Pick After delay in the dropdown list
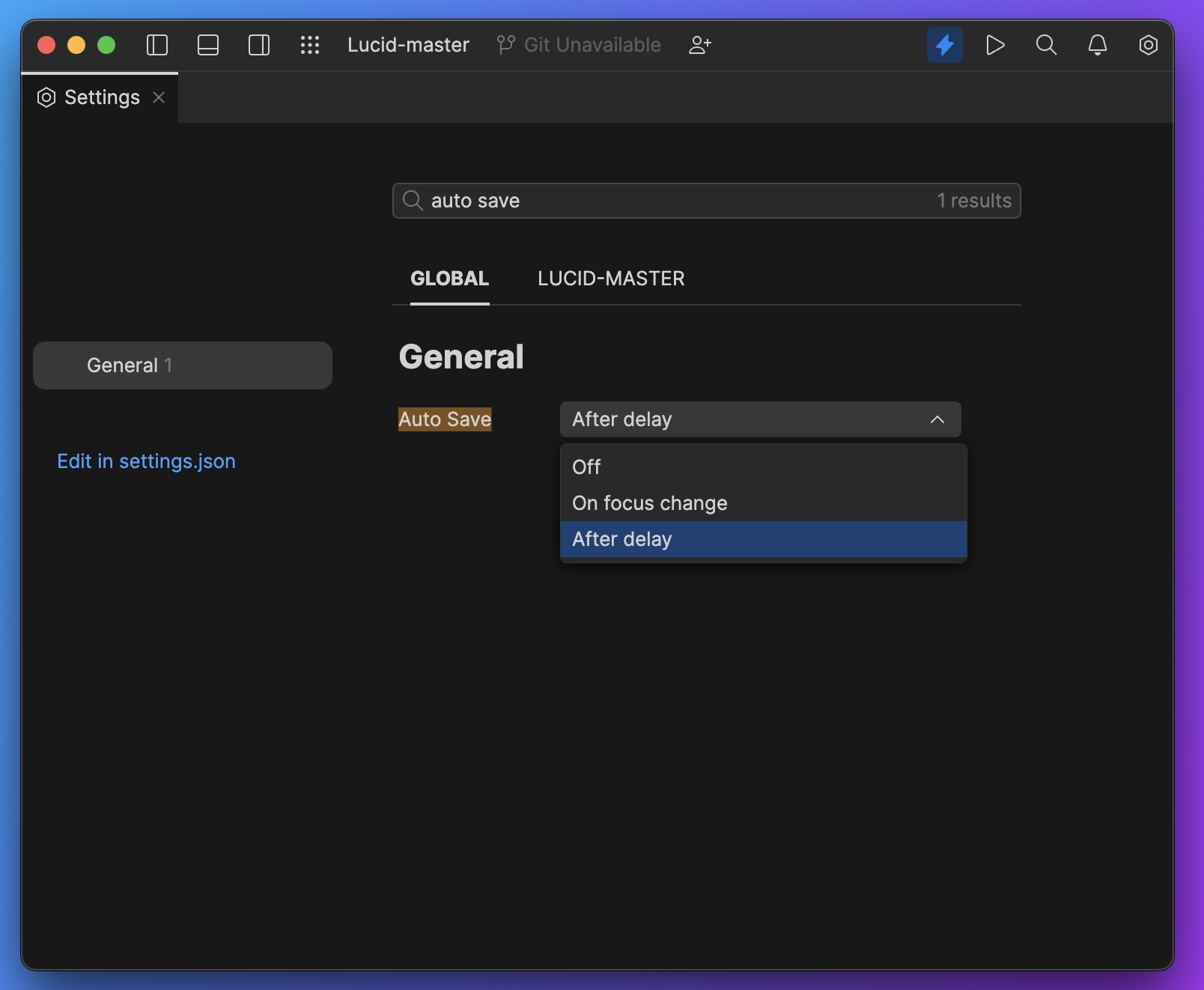This screenshot has height=990, width=1204. click(621, 539)
